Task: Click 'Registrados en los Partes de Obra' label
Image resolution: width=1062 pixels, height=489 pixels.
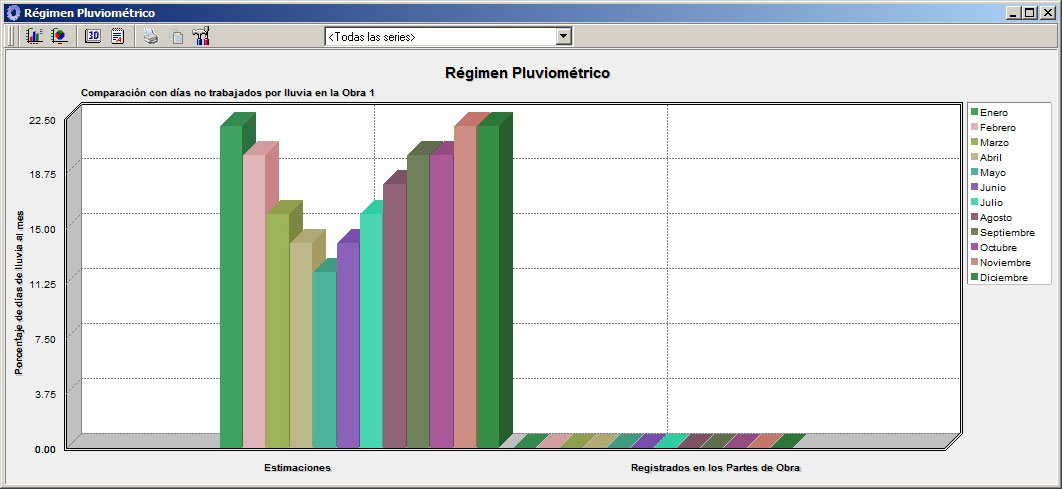Action: [715, 467]
